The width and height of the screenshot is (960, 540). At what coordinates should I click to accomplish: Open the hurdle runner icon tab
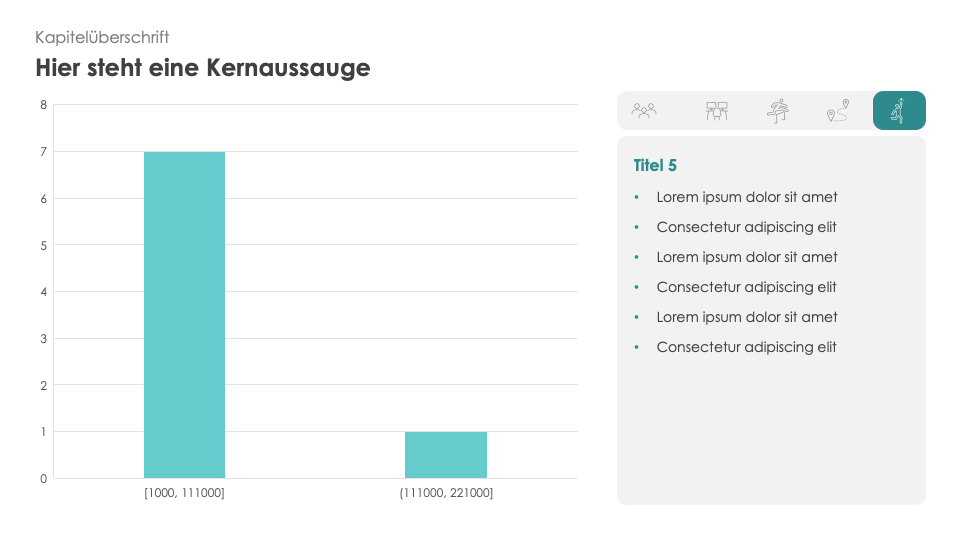pyautogui.click(x=778, y=111)
